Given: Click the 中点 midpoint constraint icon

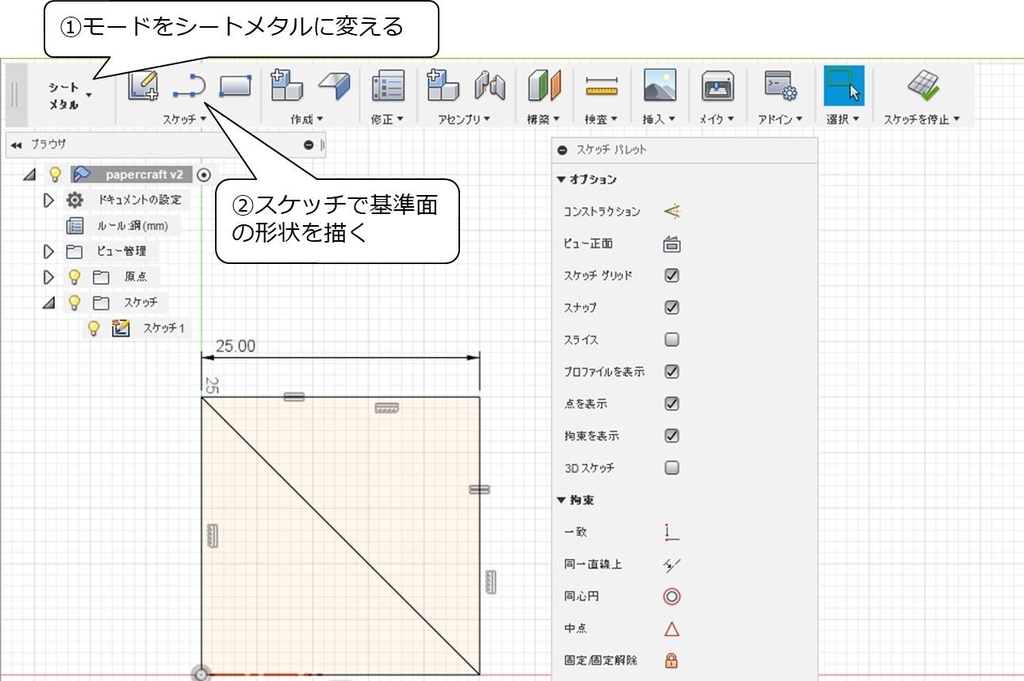Looking at the screenshot, I should point(671,629).
